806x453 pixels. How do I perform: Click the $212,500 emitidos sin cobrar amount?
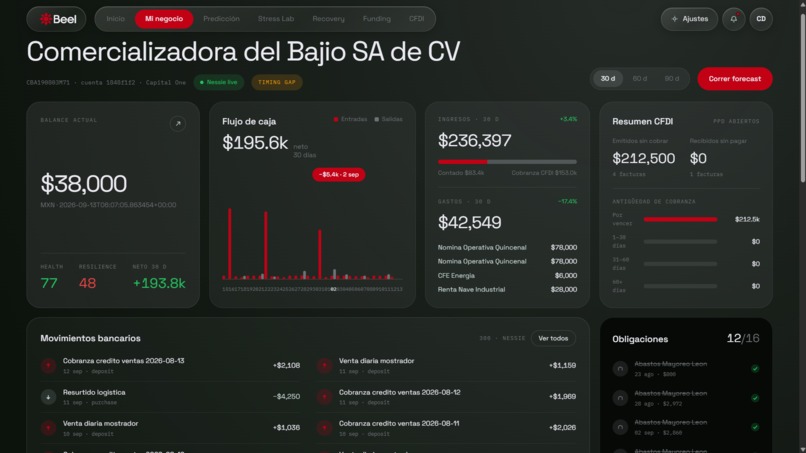[x=644, y=158]
